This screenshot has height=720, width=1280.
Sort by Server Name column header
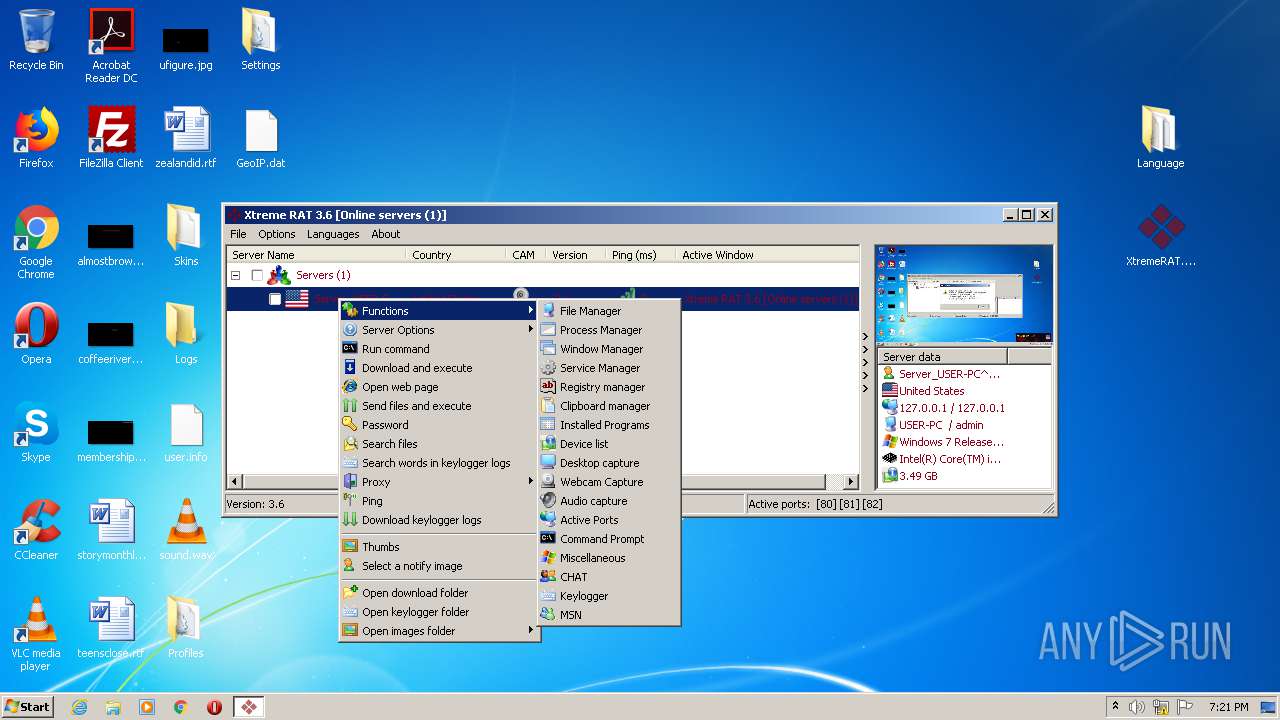pos(316,255)
